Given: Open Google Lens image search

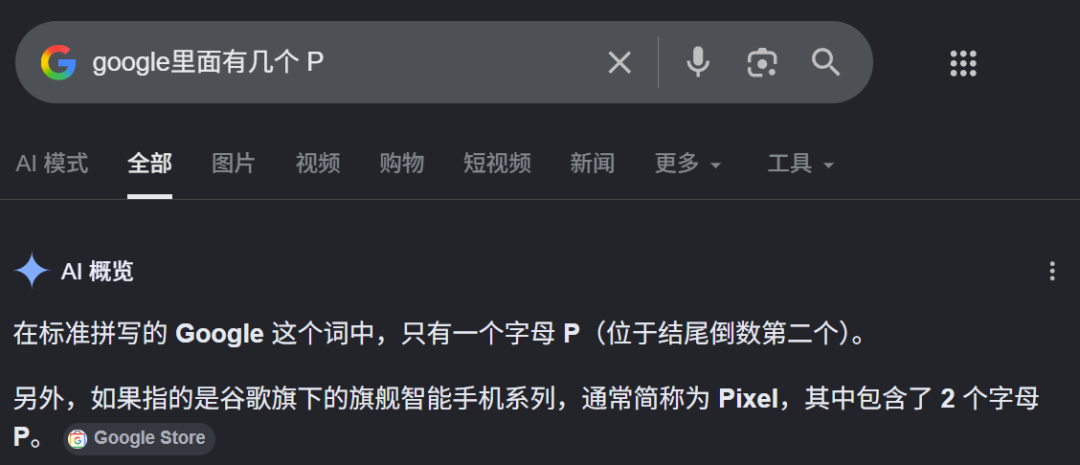Looking at the screenshot, I should (x=762, y=63).
